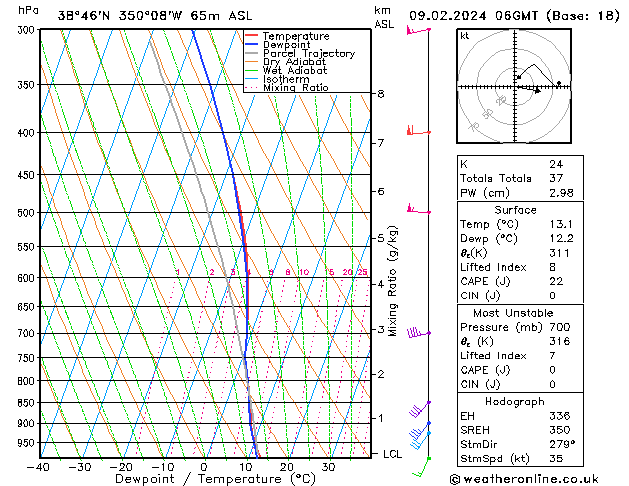
Task: Click the Mixing Ratio (g/kg) vertical axis title
Action: click(392, 281)
